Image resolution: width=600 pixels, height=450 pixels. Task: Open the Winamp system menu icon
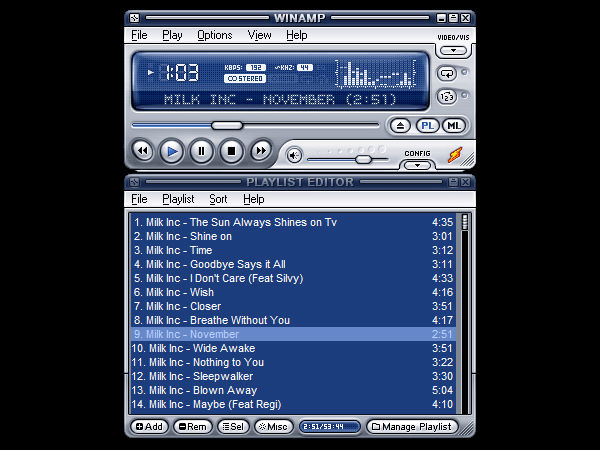point(134,18)
